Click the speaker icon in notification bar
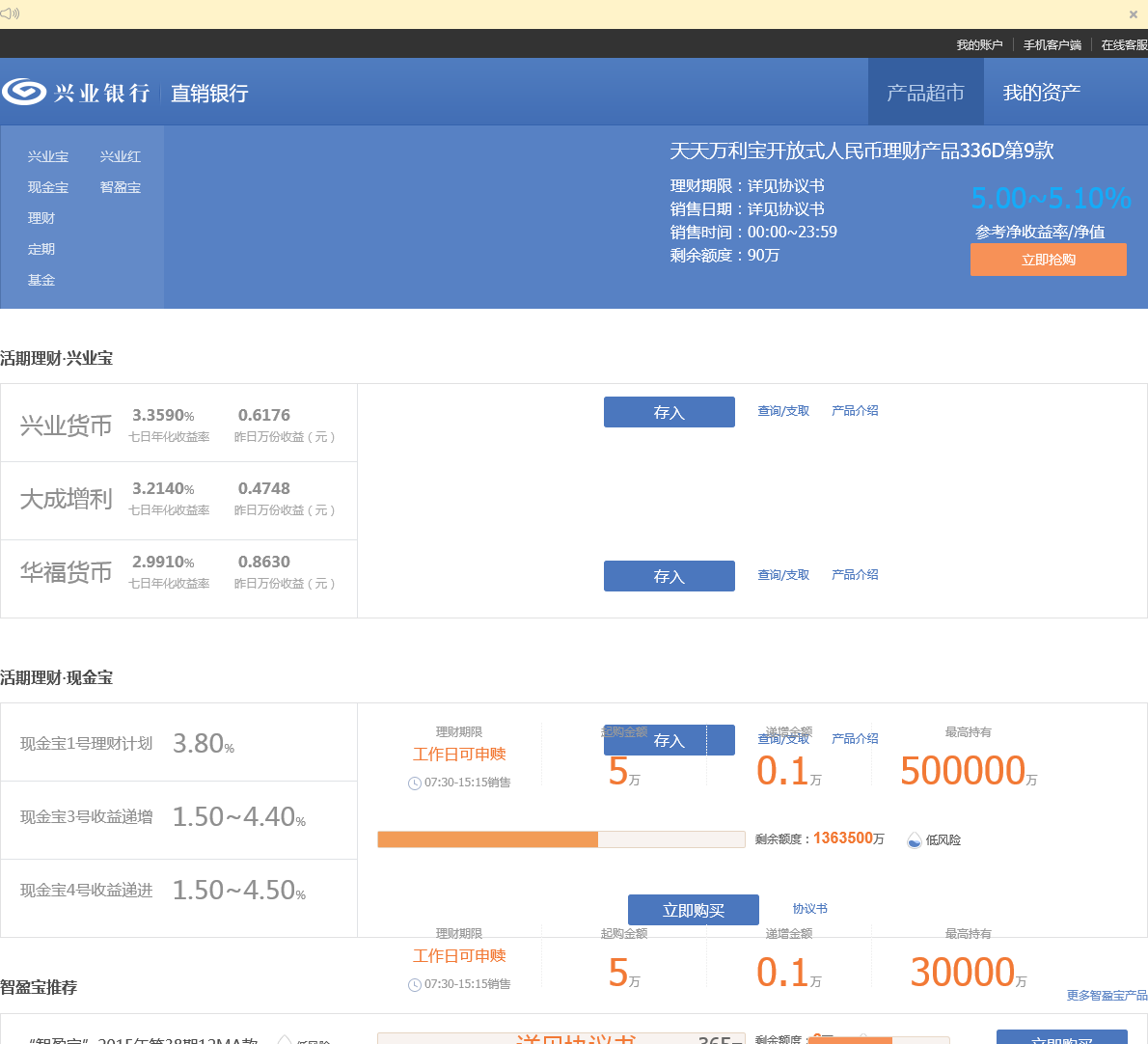This screenshot has height=1044, width=1148. pos(11,14)
